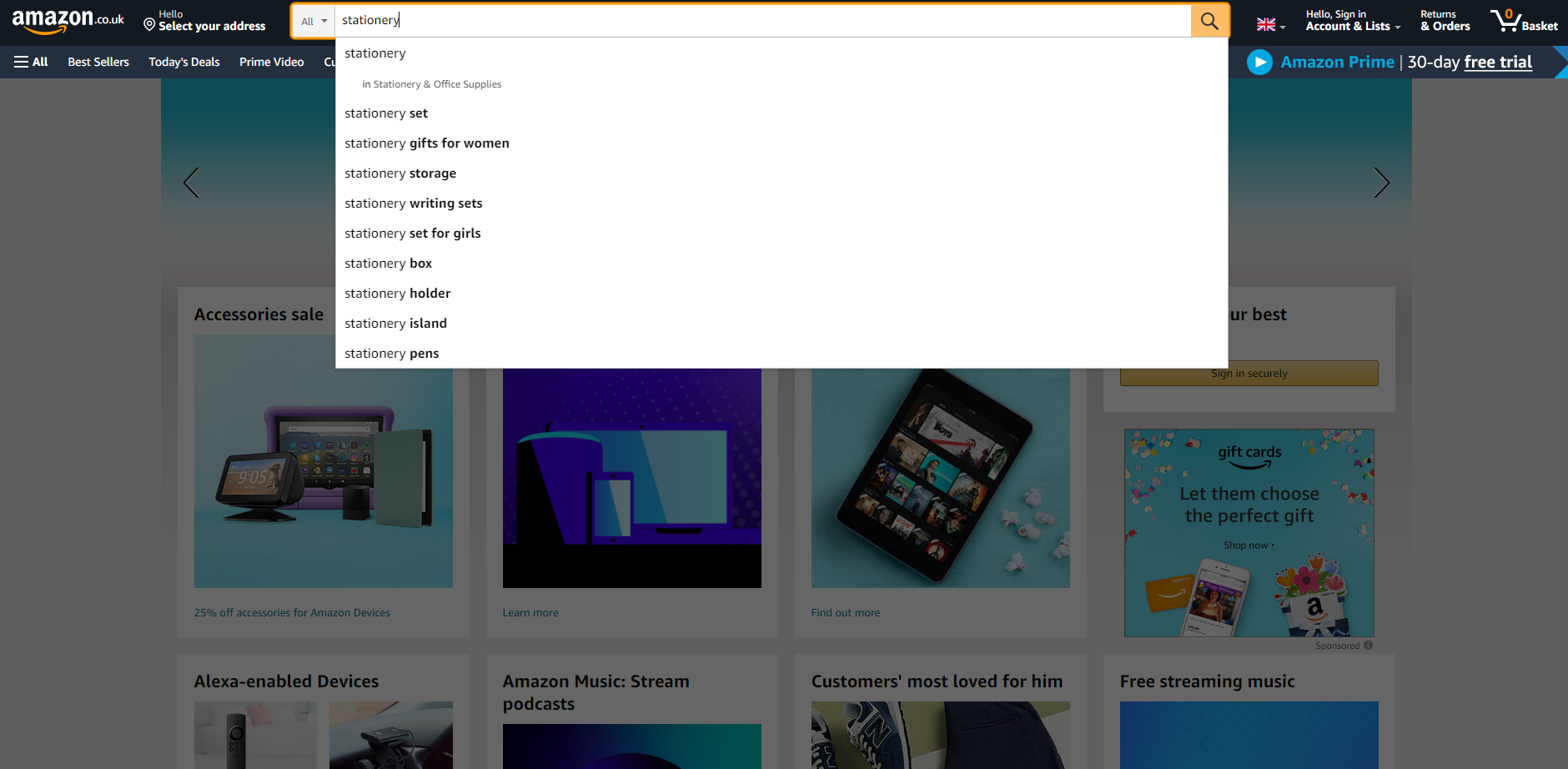Open the Account & Lists dropdown
1568x769 pixels.
[x=1353, y=21]
